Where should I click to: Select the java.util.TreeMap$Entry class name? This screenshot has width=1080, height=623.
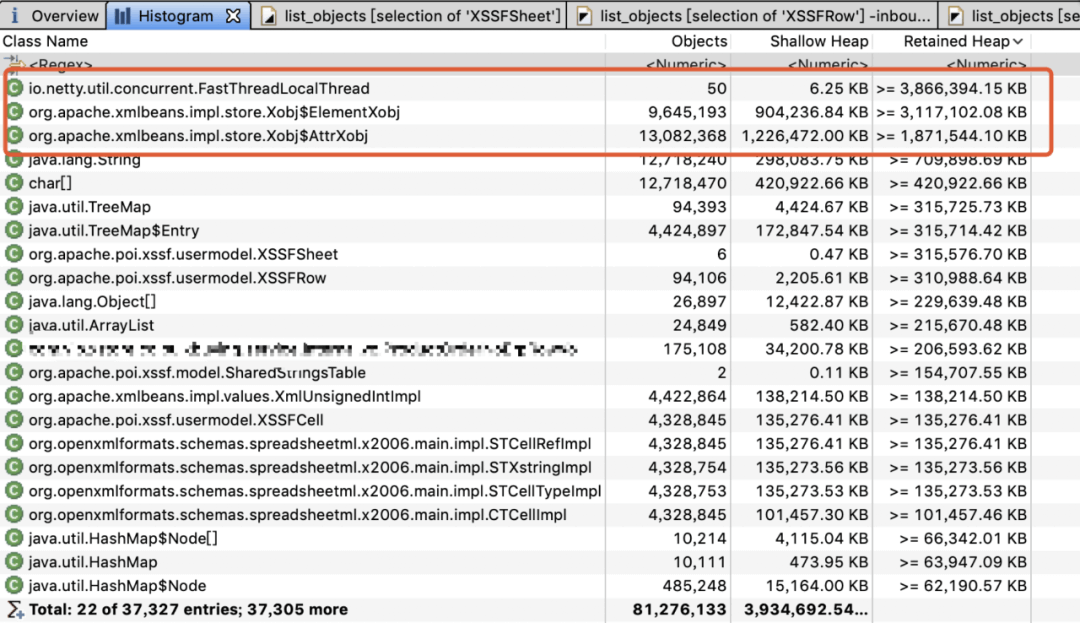114,230
